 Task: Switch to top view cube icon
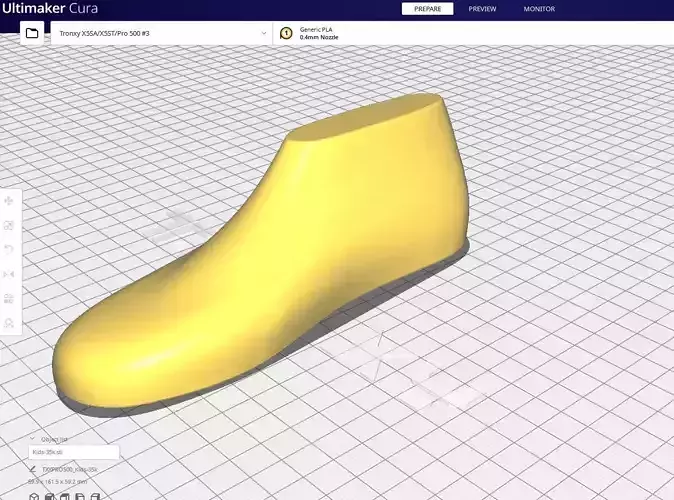(x=64, y=497)
